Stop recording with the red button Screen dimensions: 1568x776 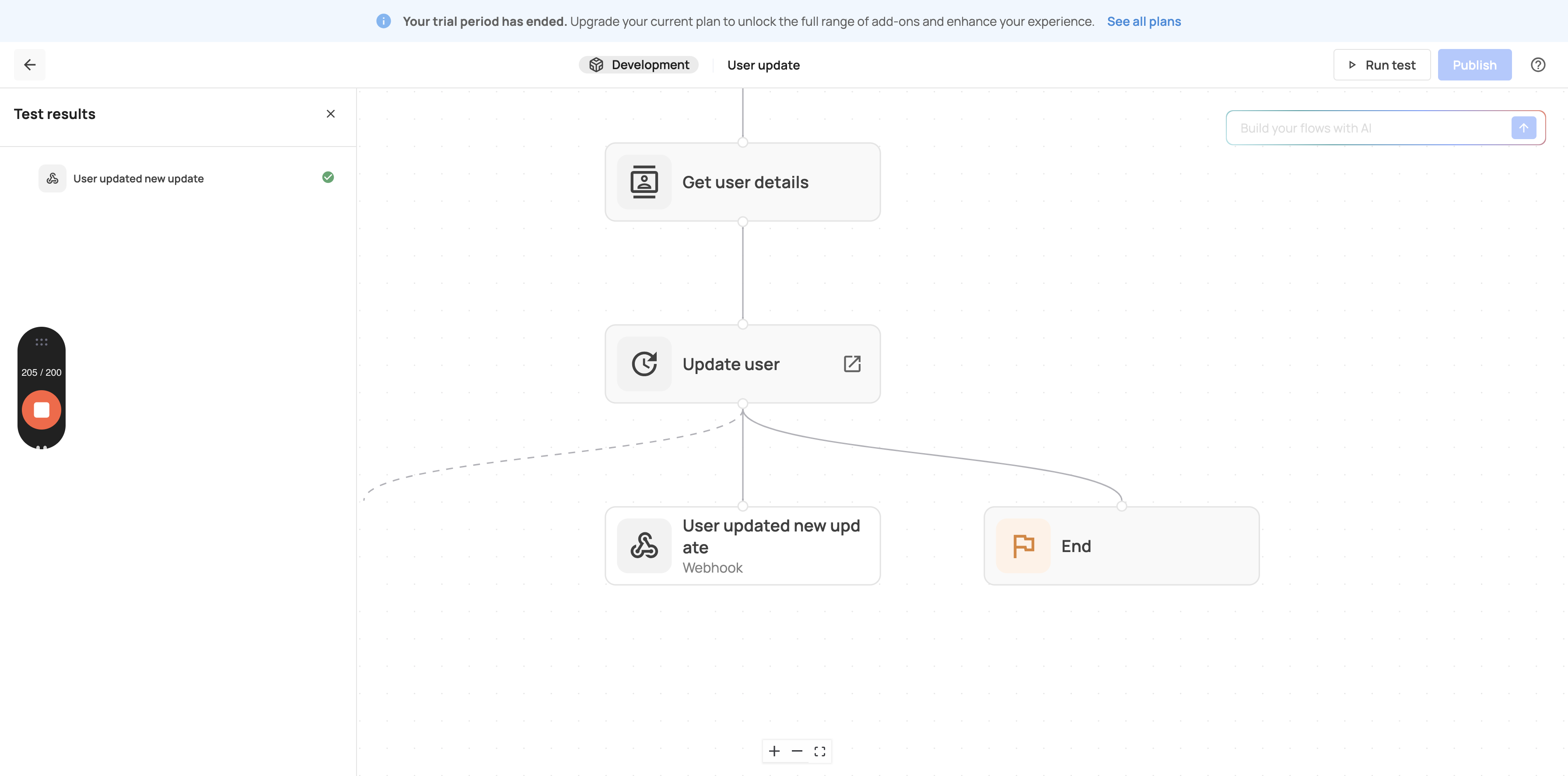click(x=42, y=409)
